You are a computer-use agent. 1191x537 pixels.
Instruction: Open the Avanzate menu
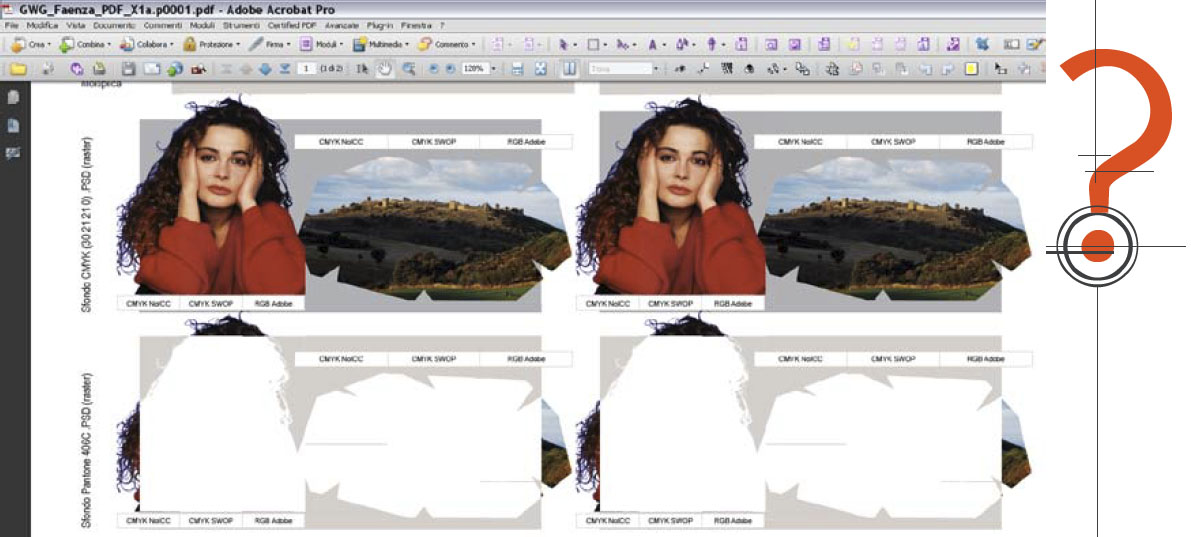point(342,25)
